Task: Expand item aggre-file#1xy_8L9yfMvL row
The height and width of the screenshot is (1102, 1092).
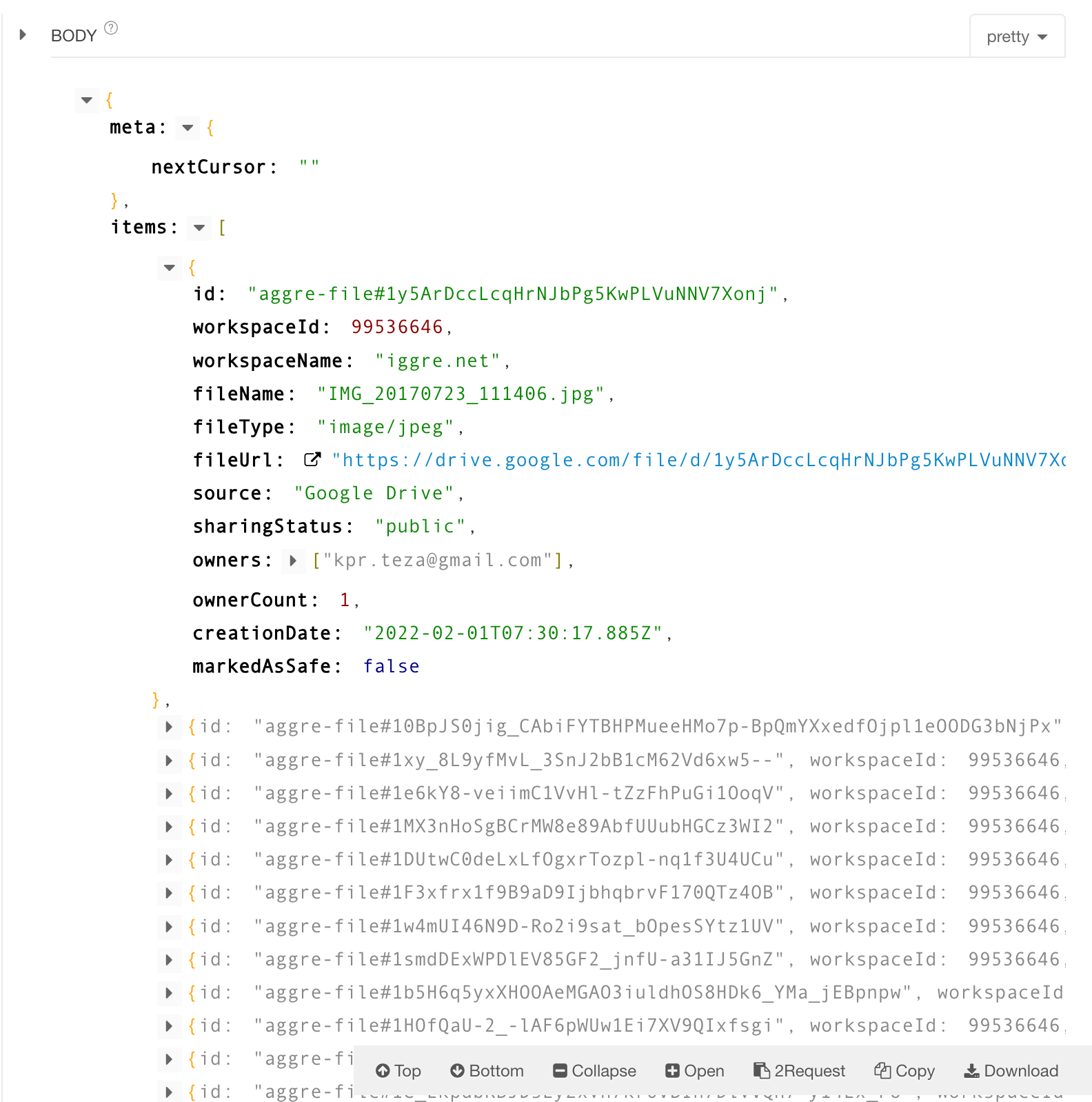Action: pyautogui.click(x=169, y=761)
